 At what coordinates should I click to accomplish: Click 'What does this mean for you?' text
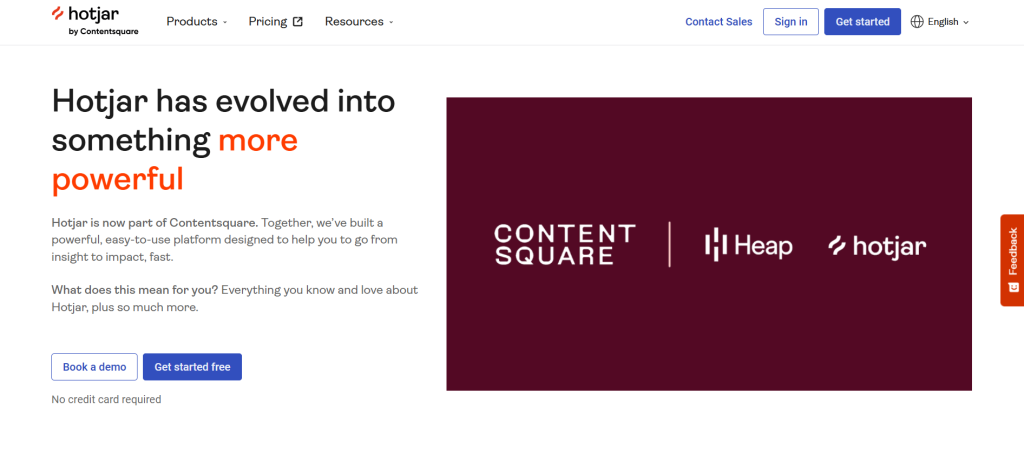[135, 289]
